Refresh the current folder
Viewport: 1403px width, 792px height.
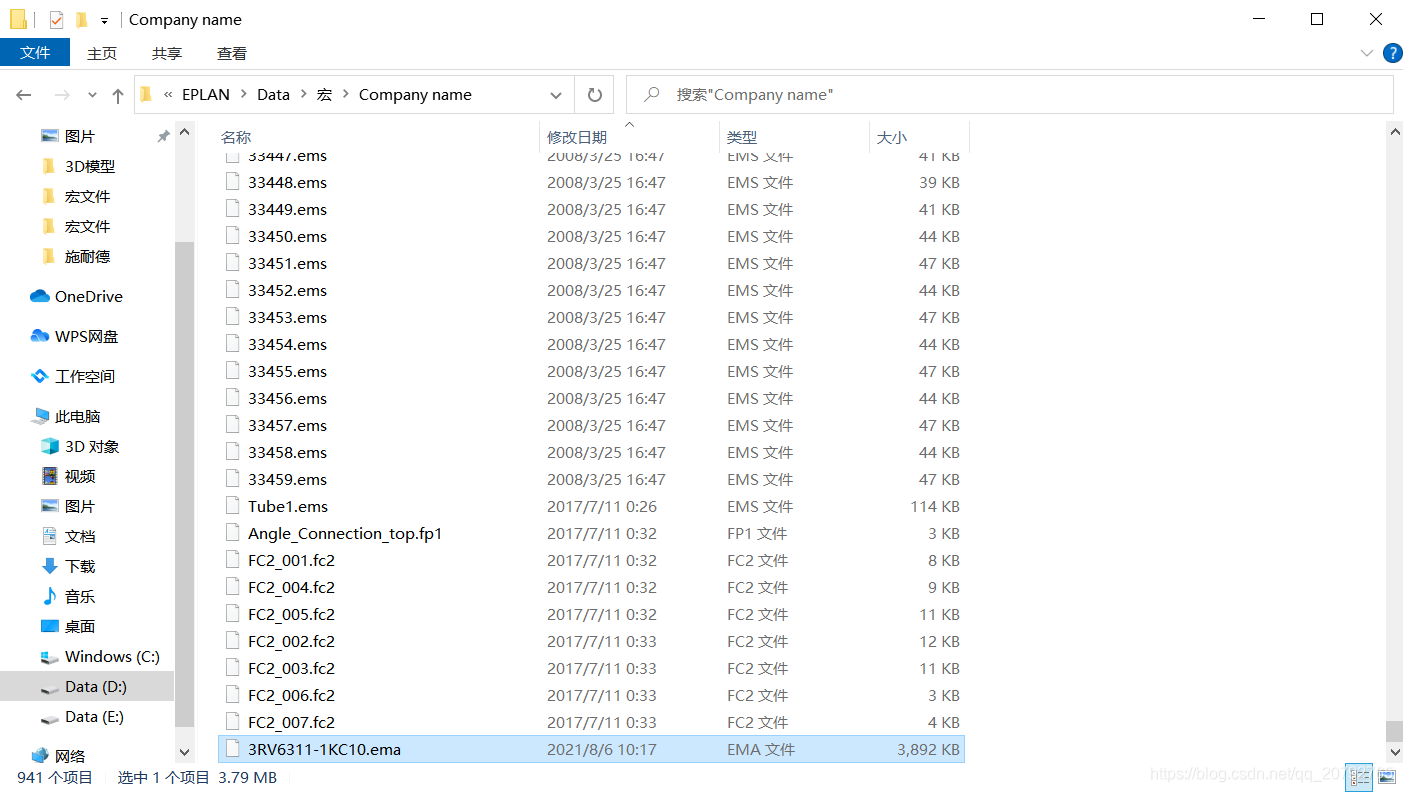click(594, 95)
